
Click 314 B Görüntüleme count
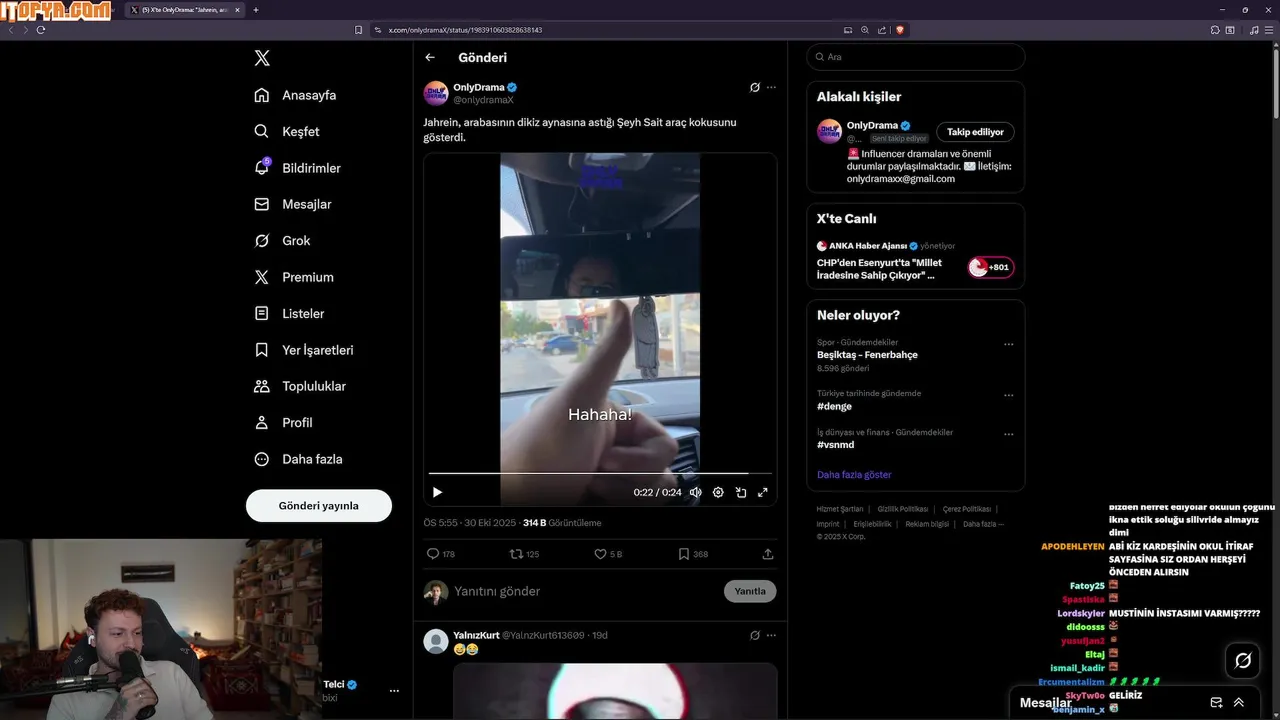[x=562, y=523]
